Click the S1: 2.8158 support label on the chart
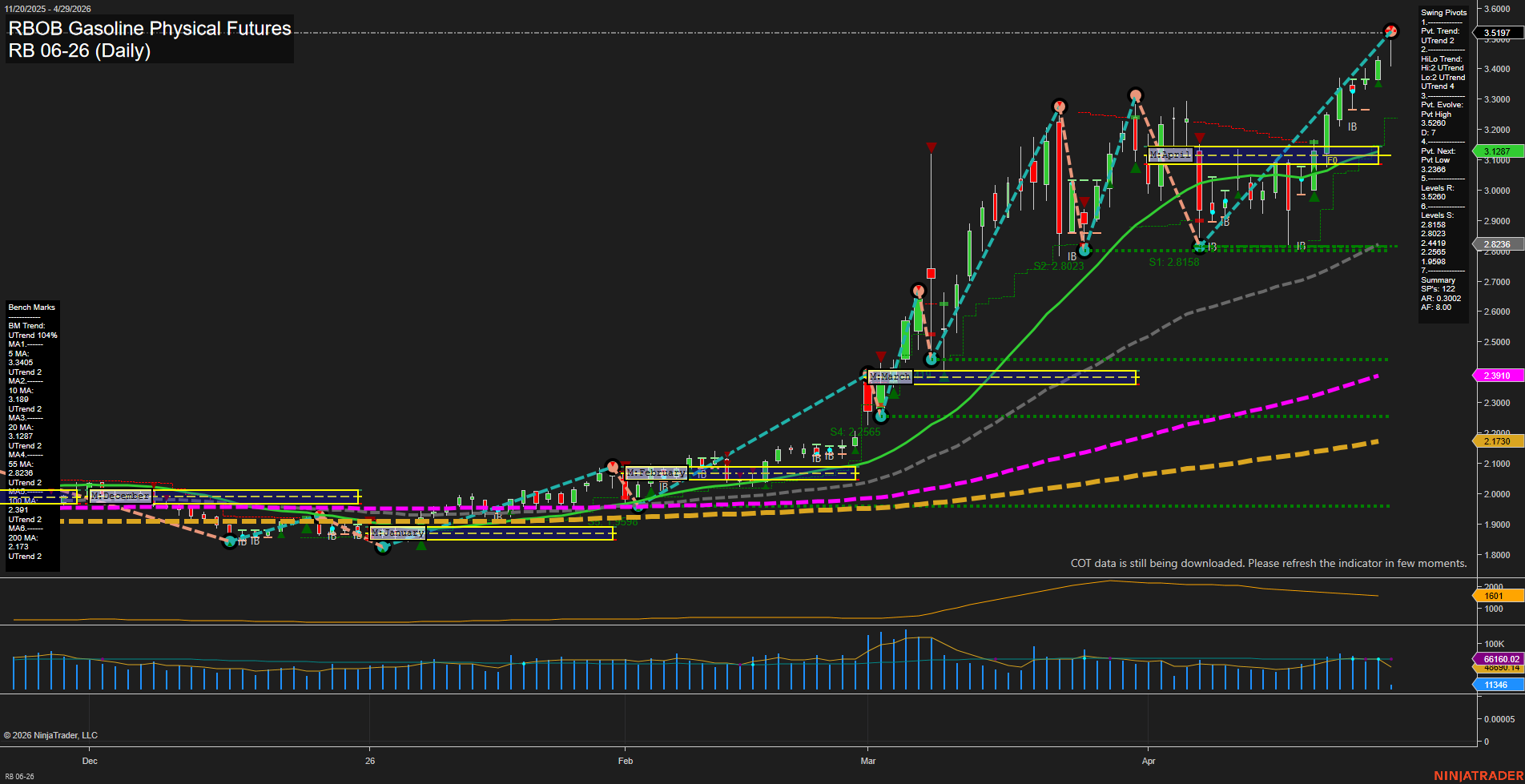The height and width of the screenshot is (784, 1525). 1174,262
